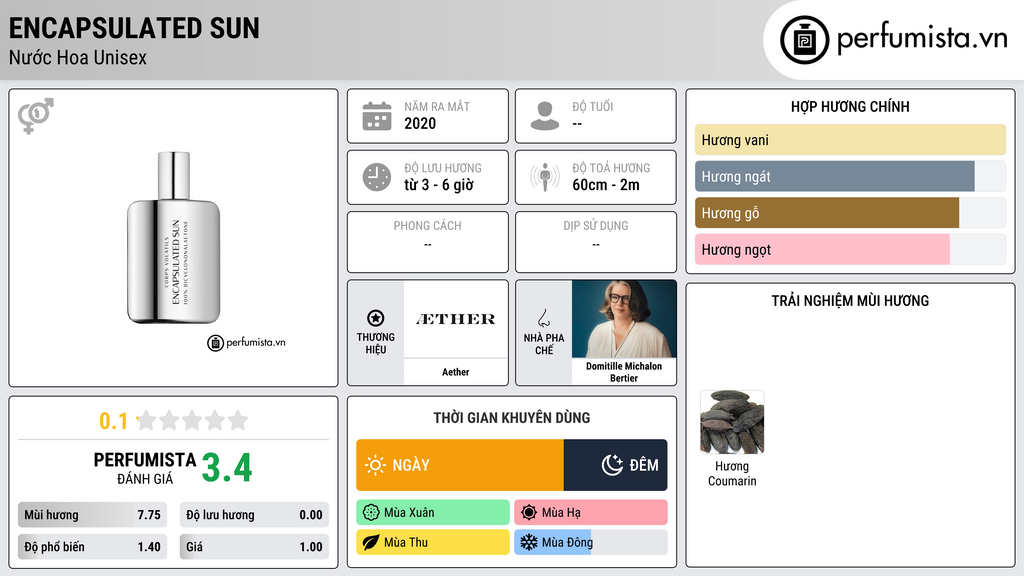Click the sun icon for Mùa Hạ
This screenshot has width=1024, height=576.
529,513
